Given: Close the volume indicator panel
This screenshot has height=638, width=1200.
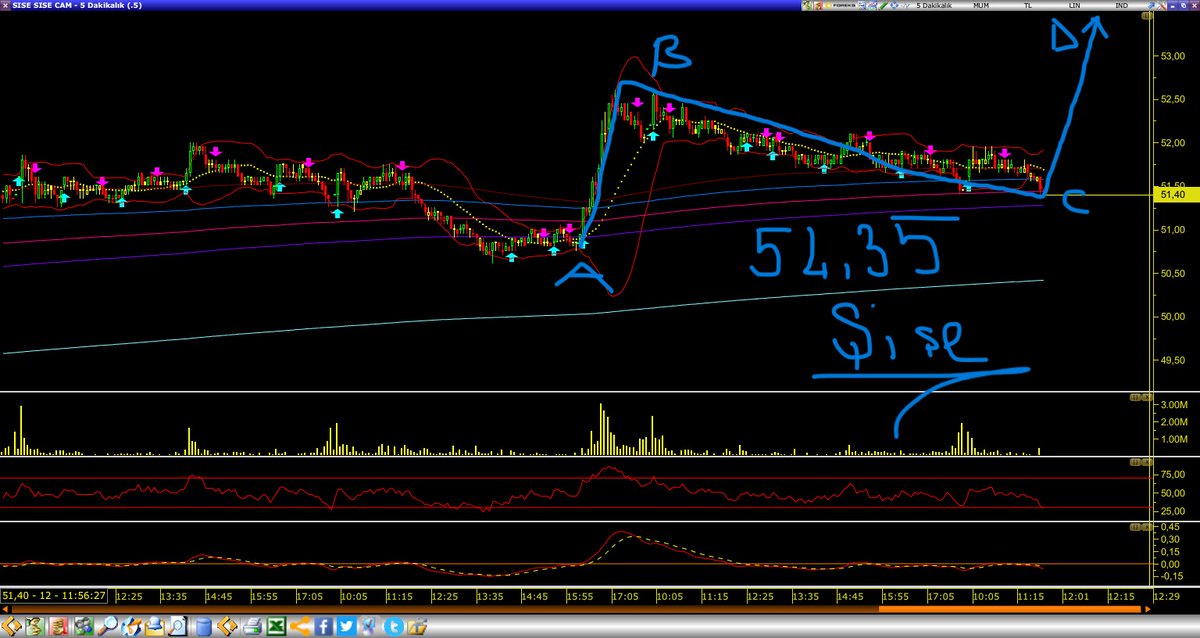Looking at the screenshot, I should pos(1147,398).
